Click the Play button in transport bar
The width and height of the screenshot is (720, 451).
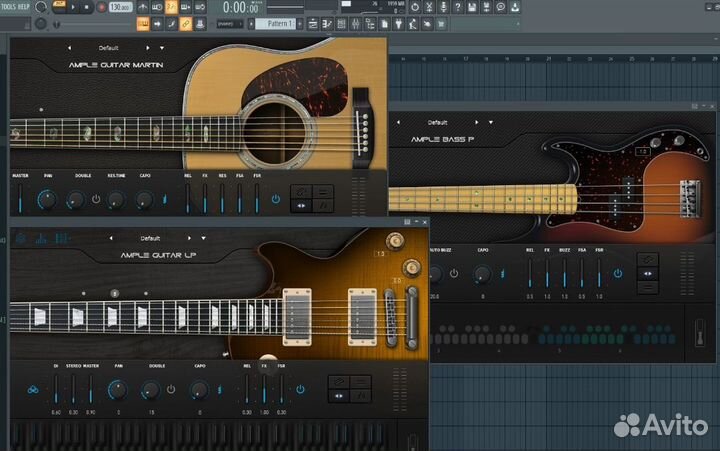tap(75, 7)
